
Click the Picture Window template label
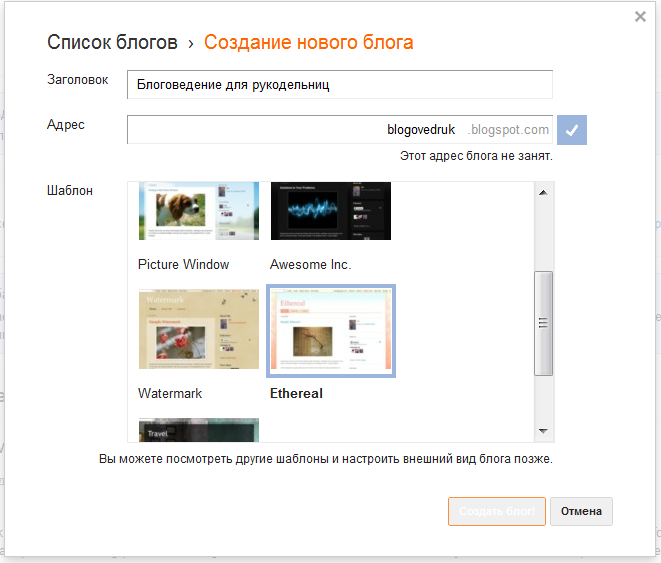183,265
